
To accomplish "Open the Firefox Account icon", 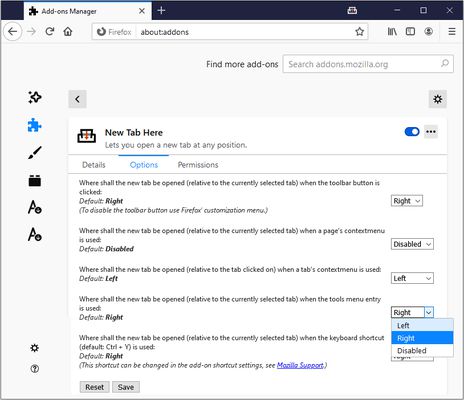I will 429,32.
